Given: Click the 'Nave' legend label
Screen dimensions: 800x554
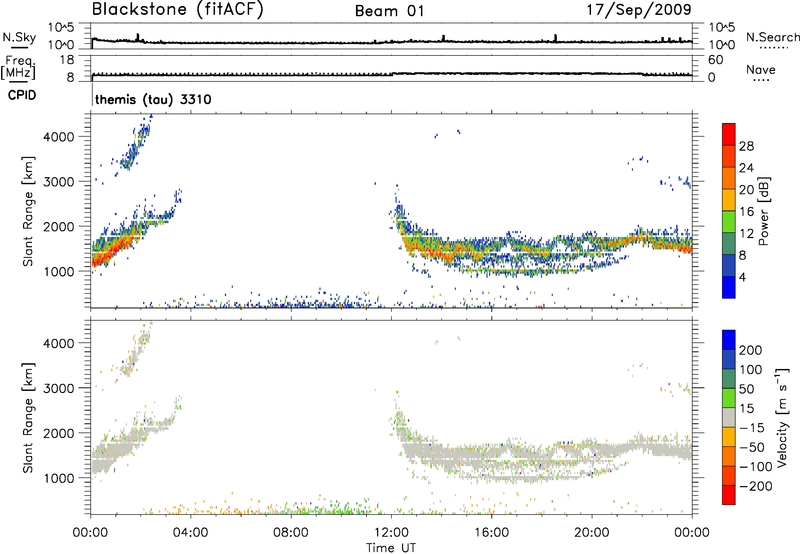Looking at the screenshot, I should tap(761, 69).
